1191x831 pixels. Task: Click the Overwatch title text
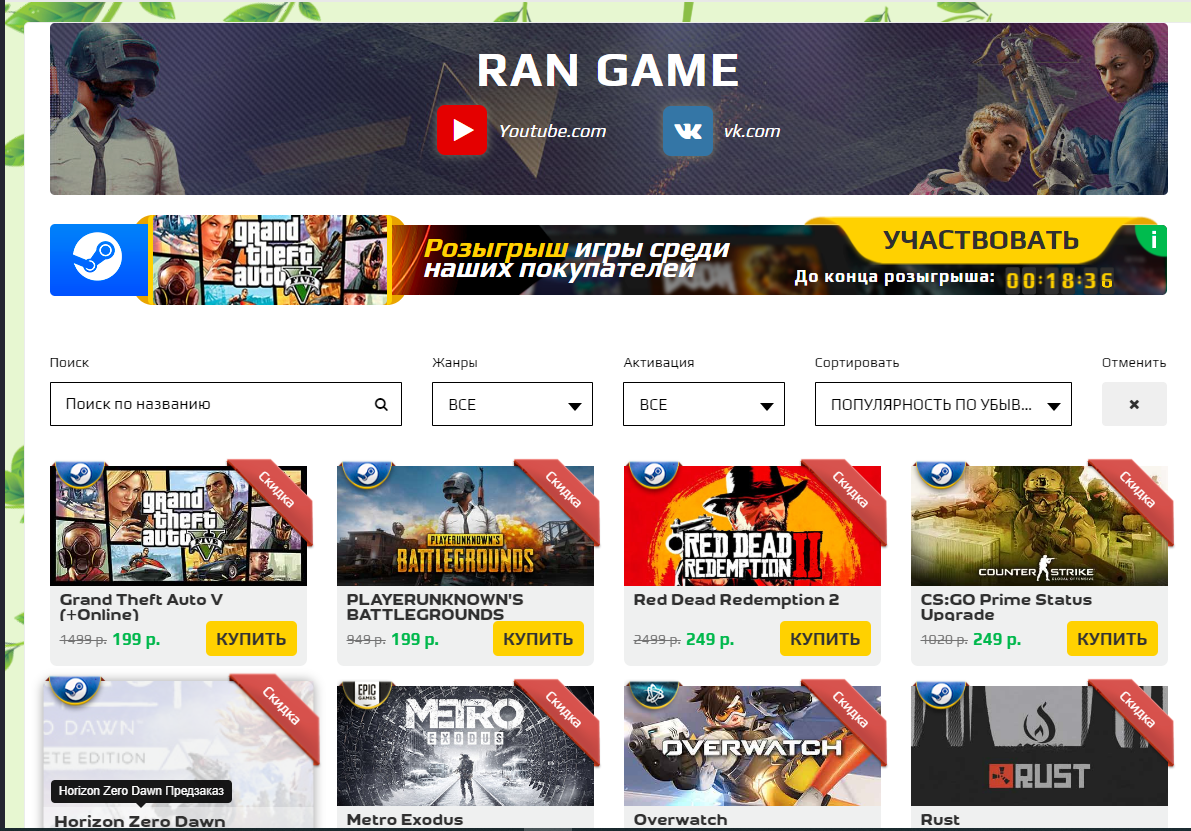(681, 820)
